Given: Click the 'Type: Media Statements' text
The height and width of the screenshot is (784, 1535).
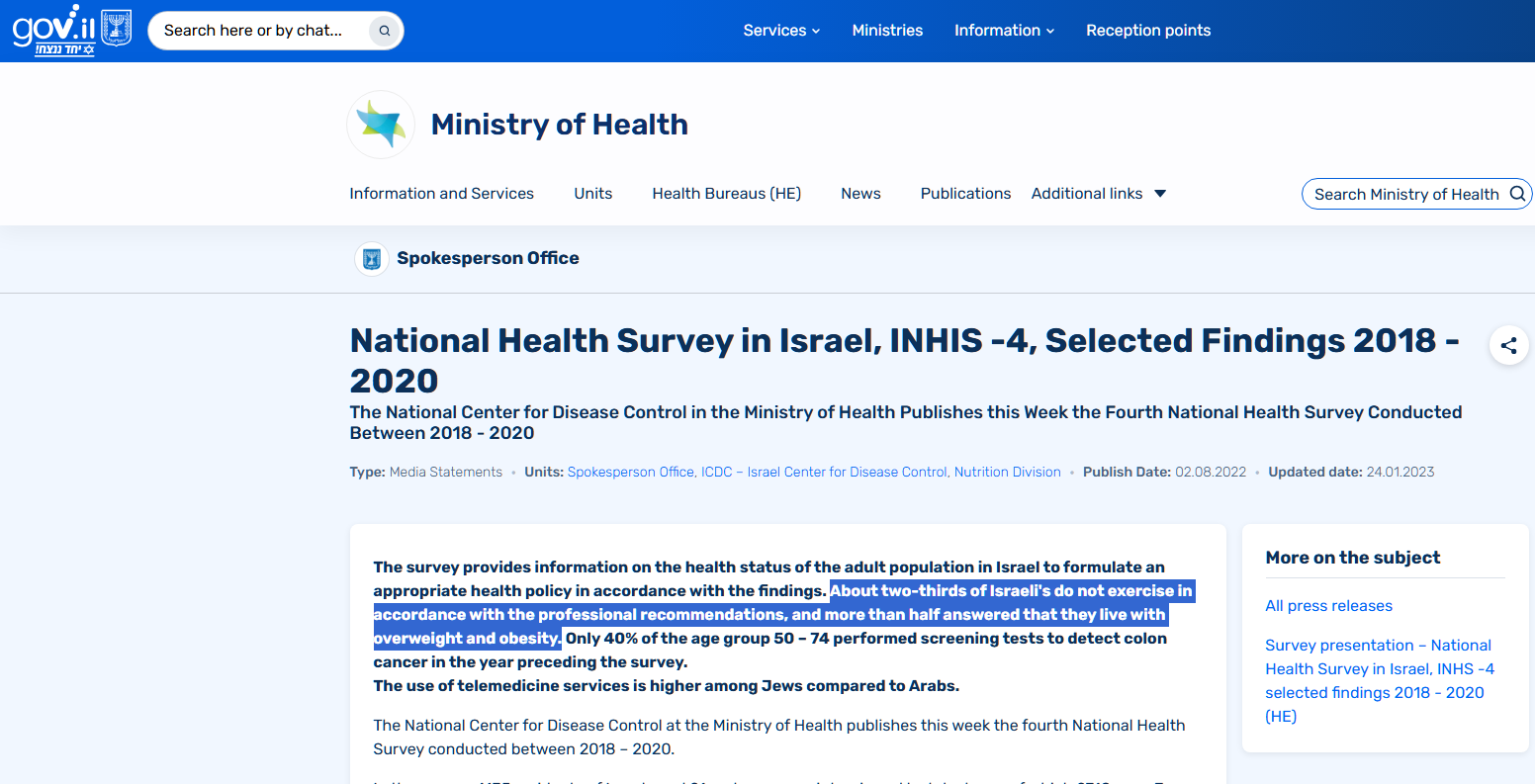Looking at the screenshot, I should pyautogui.click(x=426, y=473).
